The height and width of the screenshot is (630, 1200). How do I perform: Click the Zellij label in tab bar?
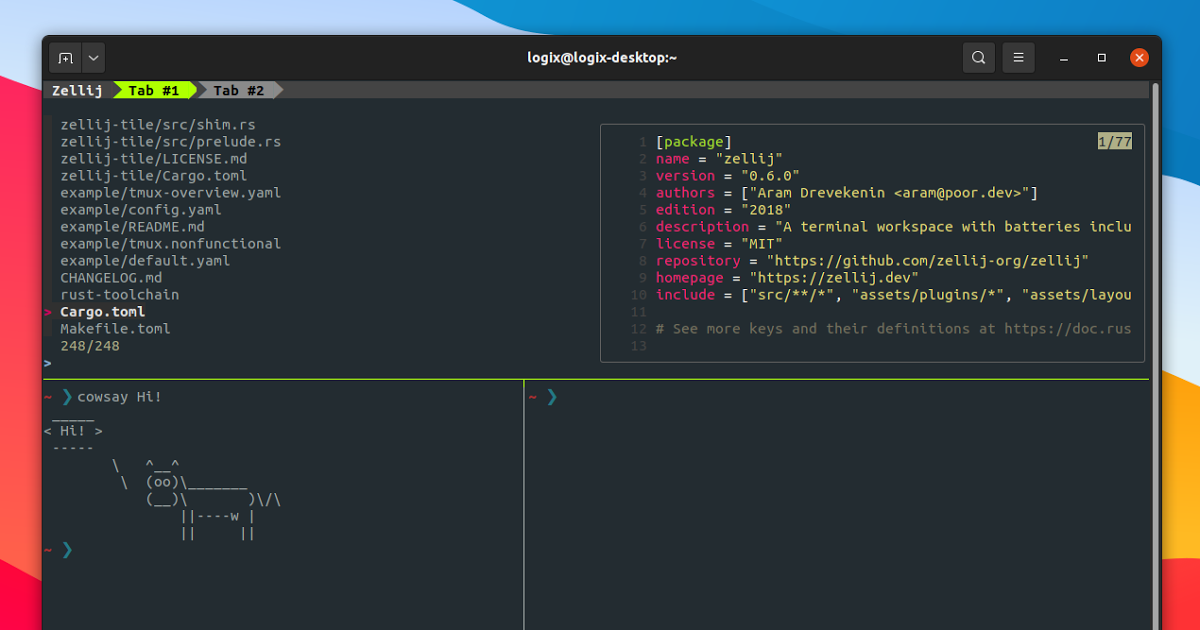pyautogui.click(x=77, y=90)
